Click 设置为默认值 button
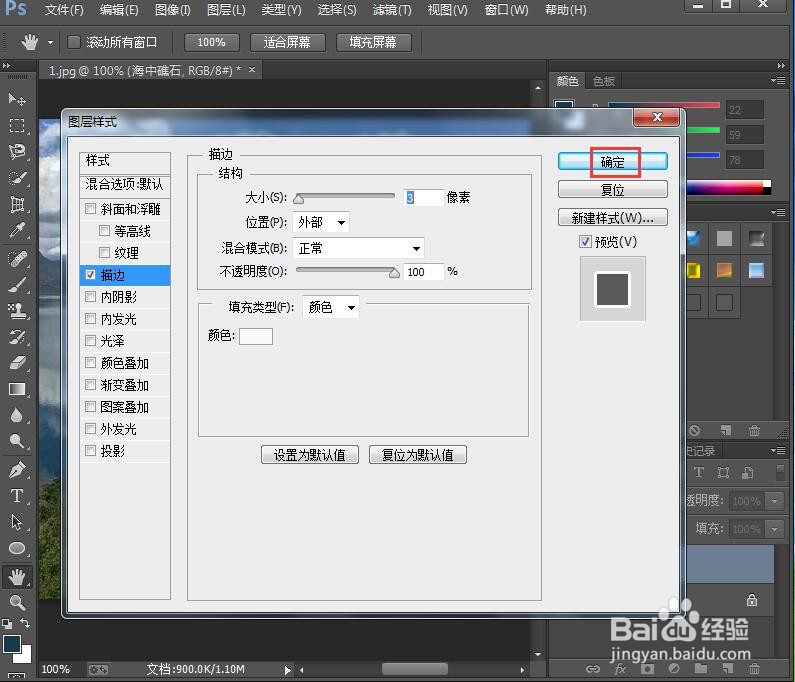The height and width of the screenshot is (682, 795). point(310,455)
